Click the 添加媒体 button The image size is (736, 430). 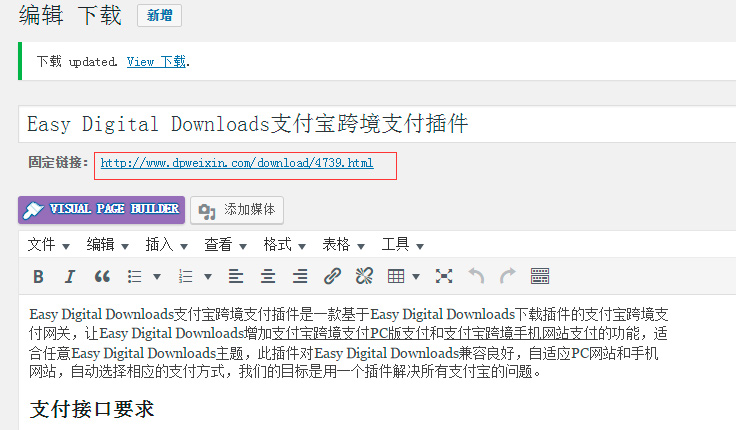click(x=237, y=210)
